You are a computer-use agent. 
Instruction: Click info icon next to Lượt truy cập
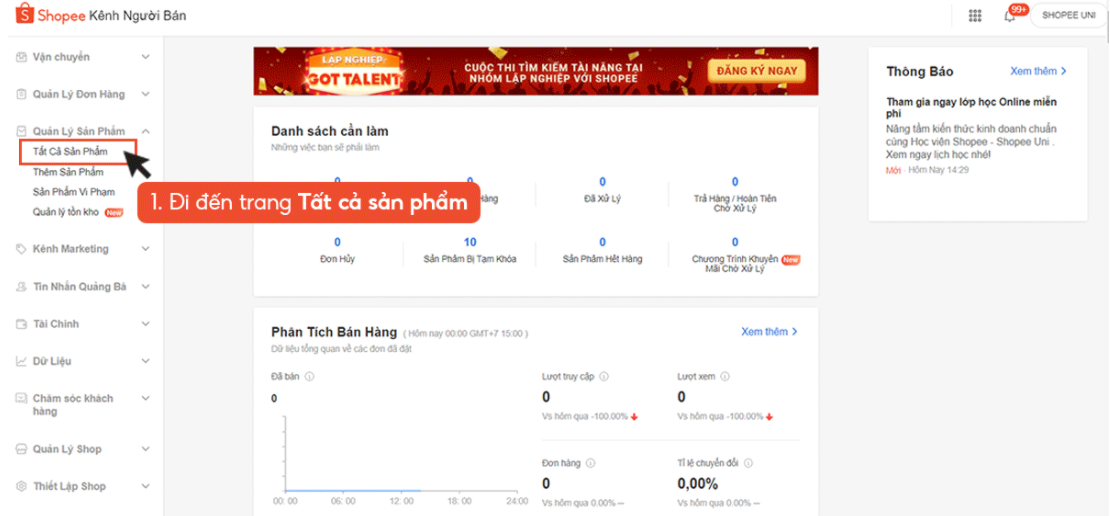[606, 377]
